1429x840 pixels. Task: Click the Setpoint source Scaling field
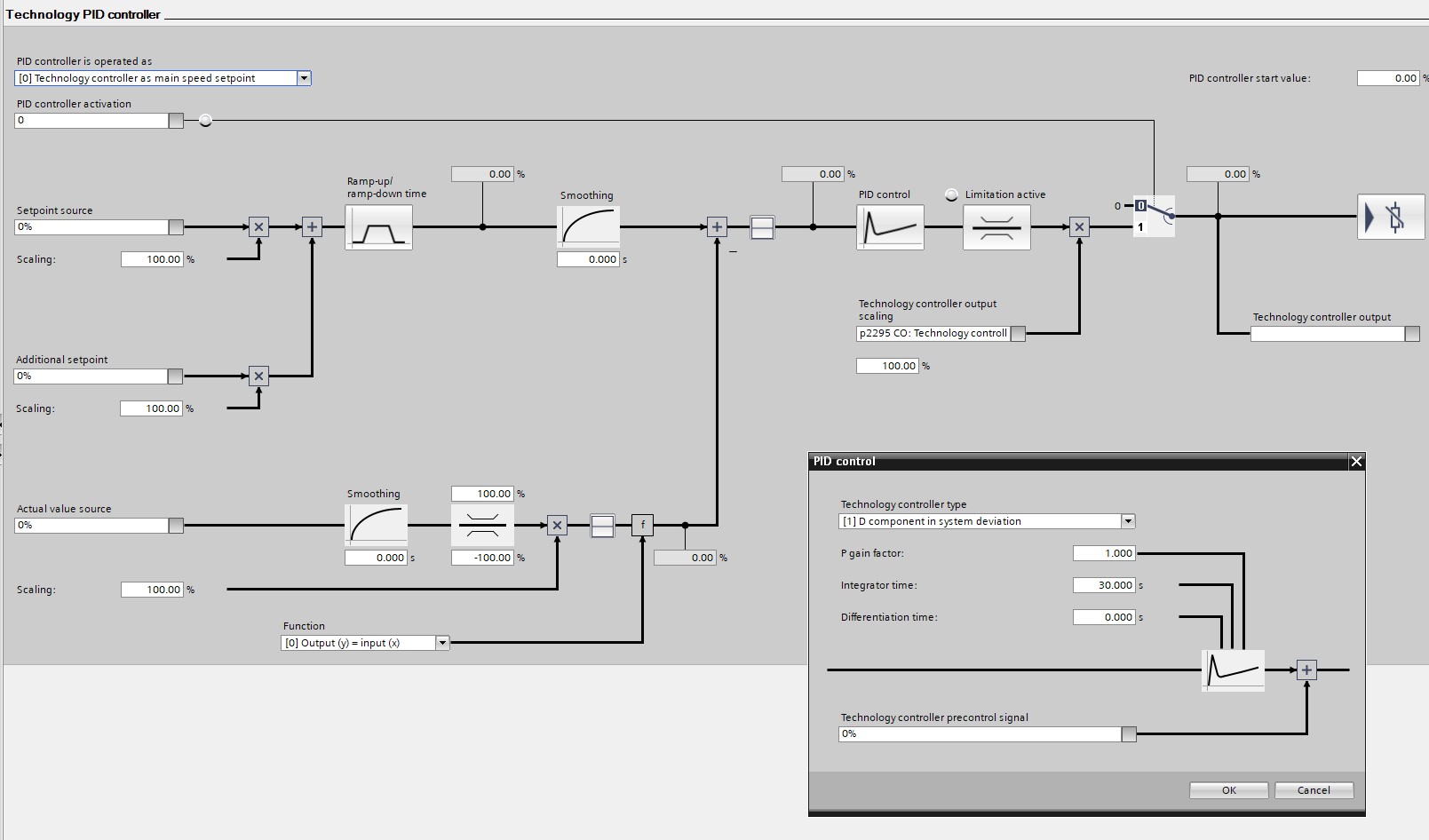point(152,259)
